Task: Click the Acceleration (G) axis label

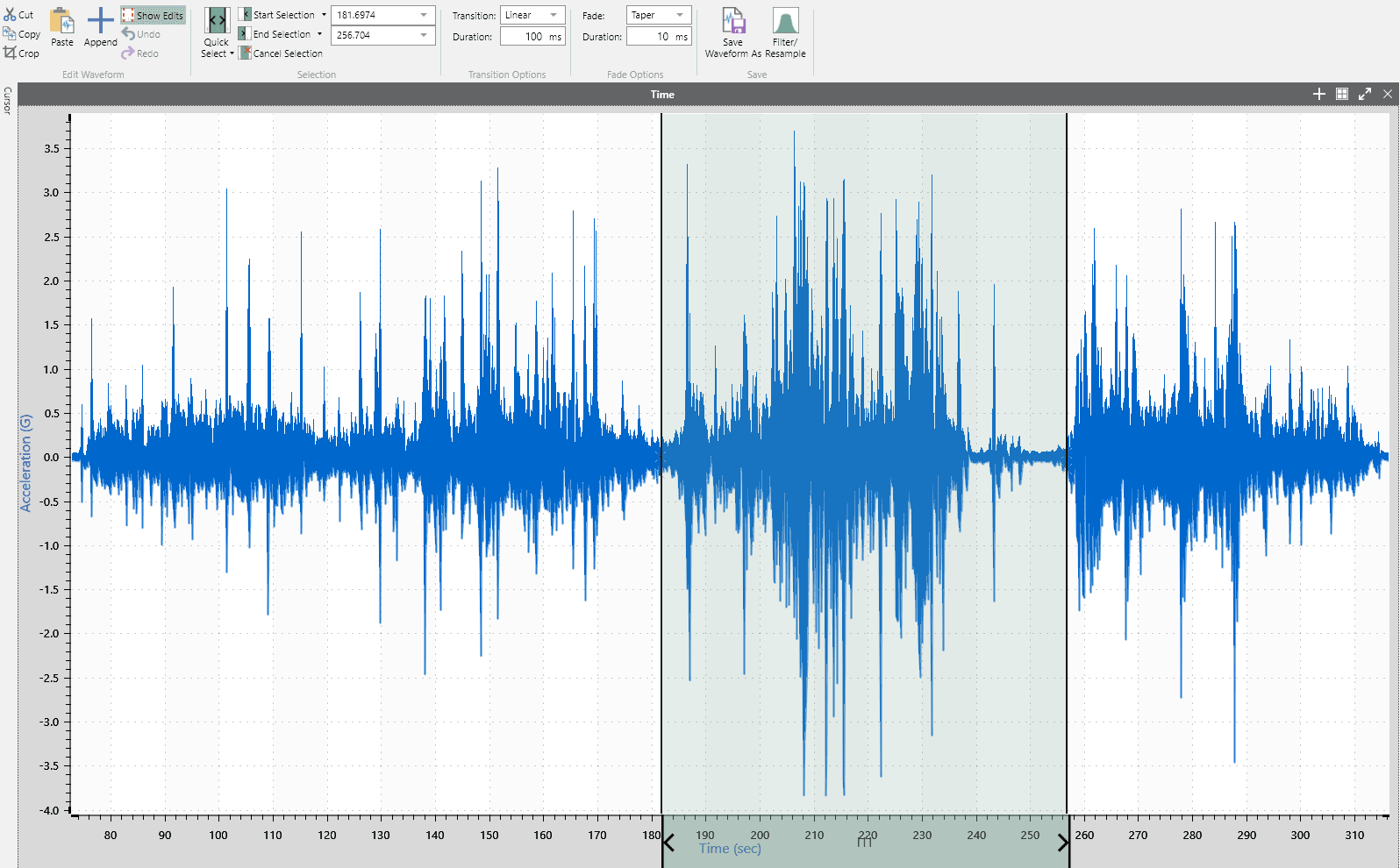Action: [x=25, y=463]
